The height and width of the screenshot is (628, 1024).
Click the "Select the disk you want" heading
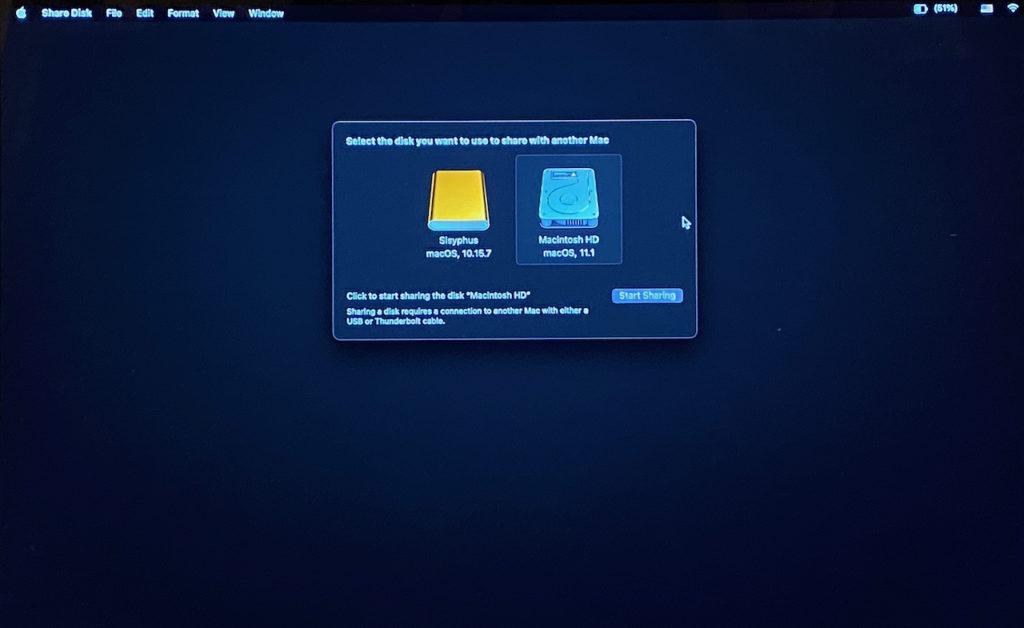(477, 141)
